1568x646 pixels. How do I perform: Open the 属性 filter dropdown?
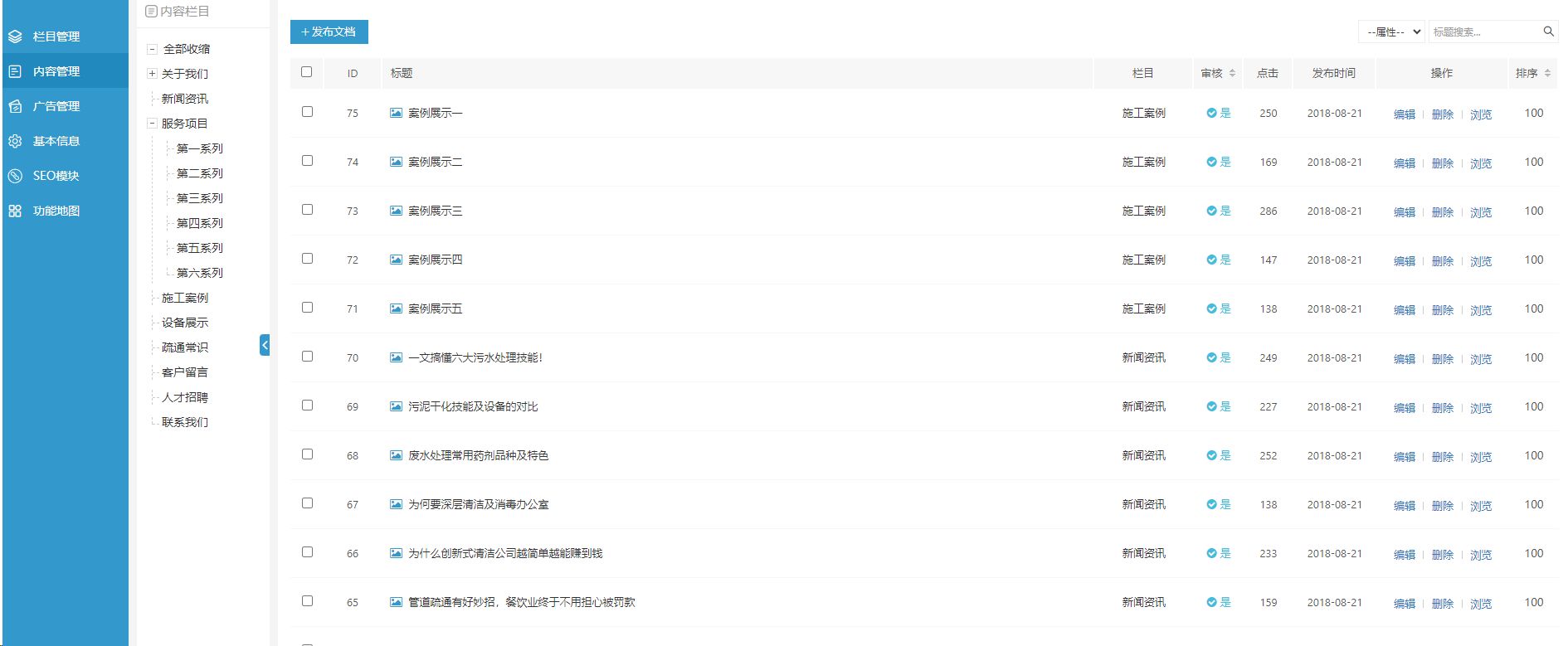pyautogui.click(x=1391, y=32)
